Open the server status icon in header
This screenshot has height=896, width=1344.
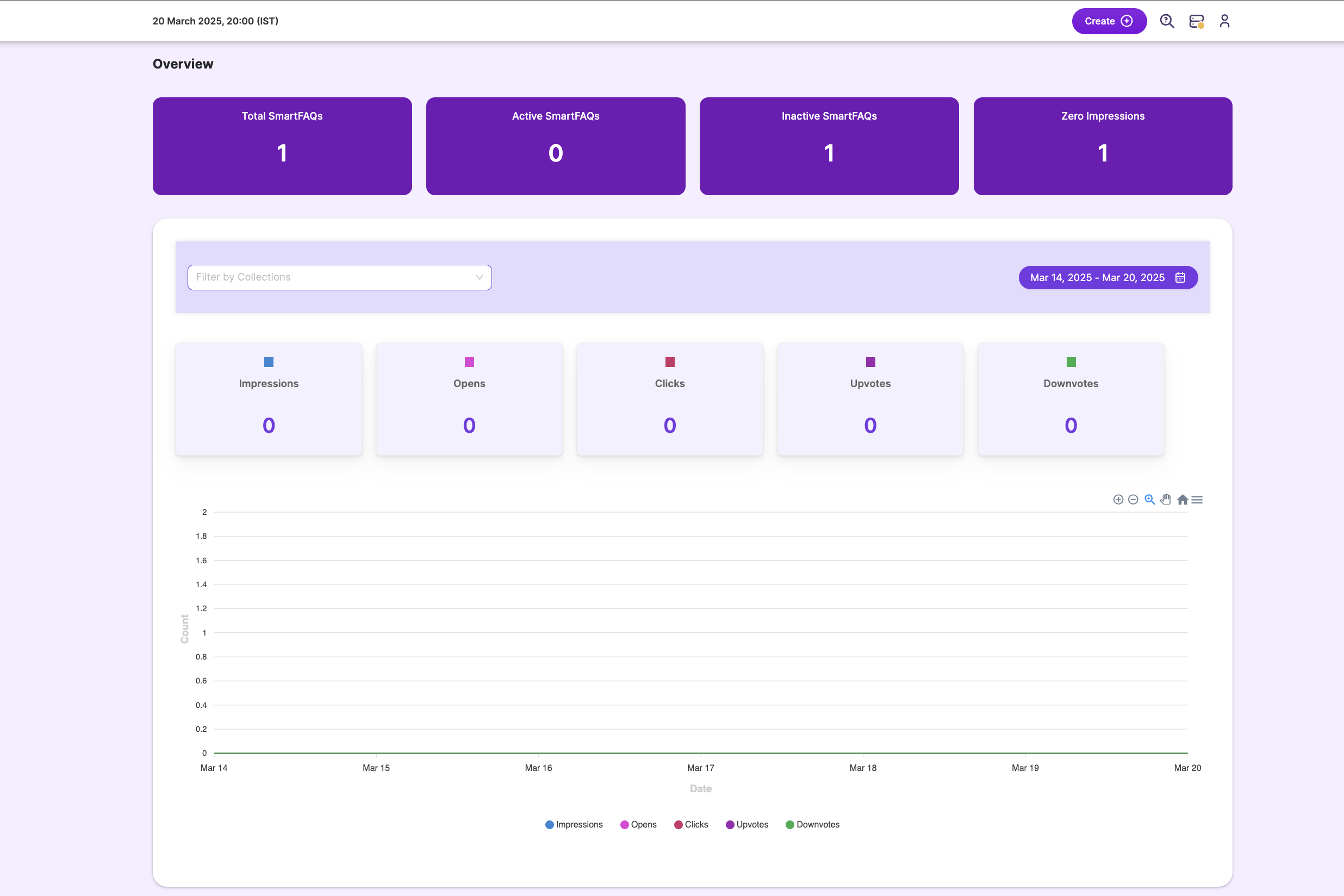coord(1196,21)
